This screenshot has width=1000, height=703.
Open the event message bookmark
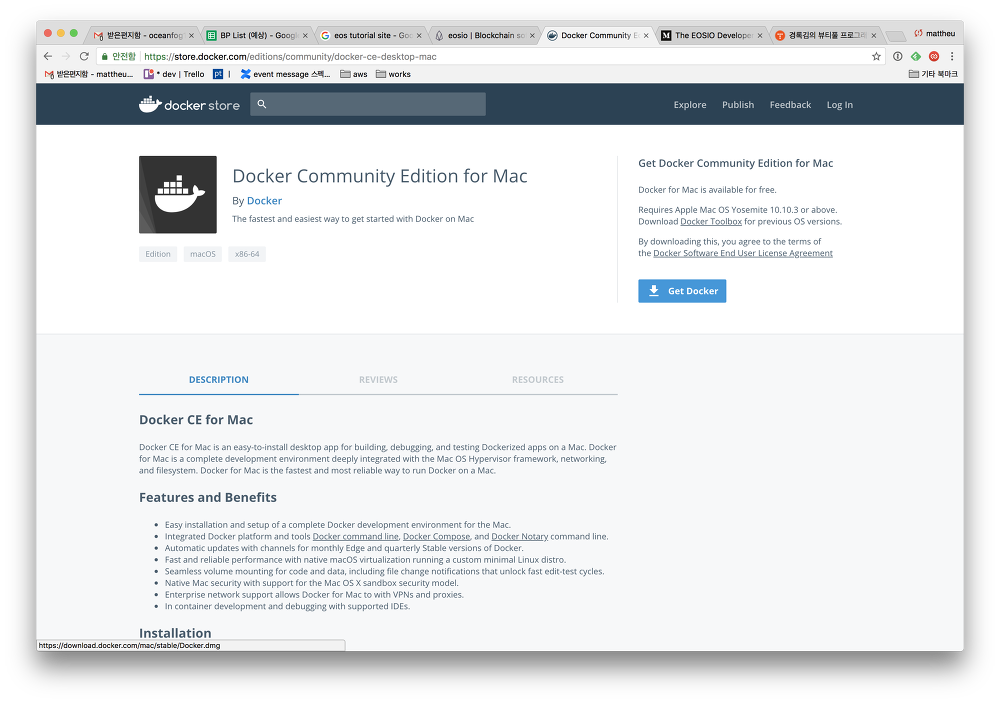point(285,74)
